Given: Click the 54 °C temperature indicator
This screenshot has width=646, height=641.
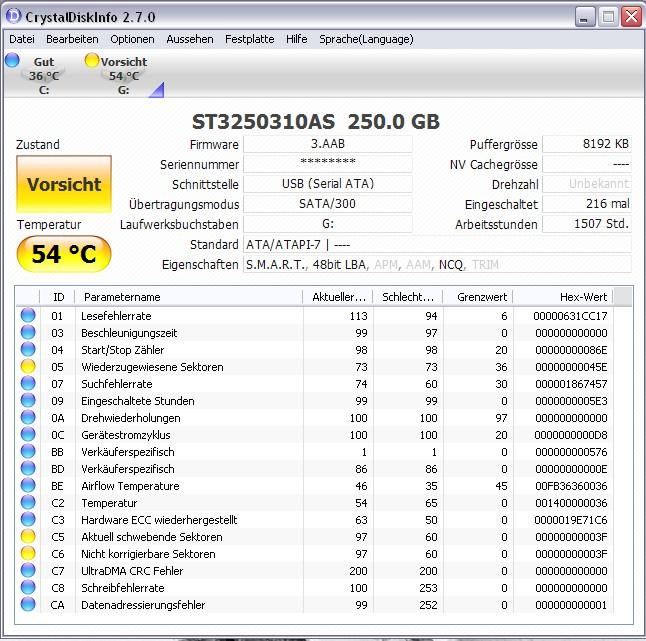Looking at the screenshot, I should [x=64, y=254].
